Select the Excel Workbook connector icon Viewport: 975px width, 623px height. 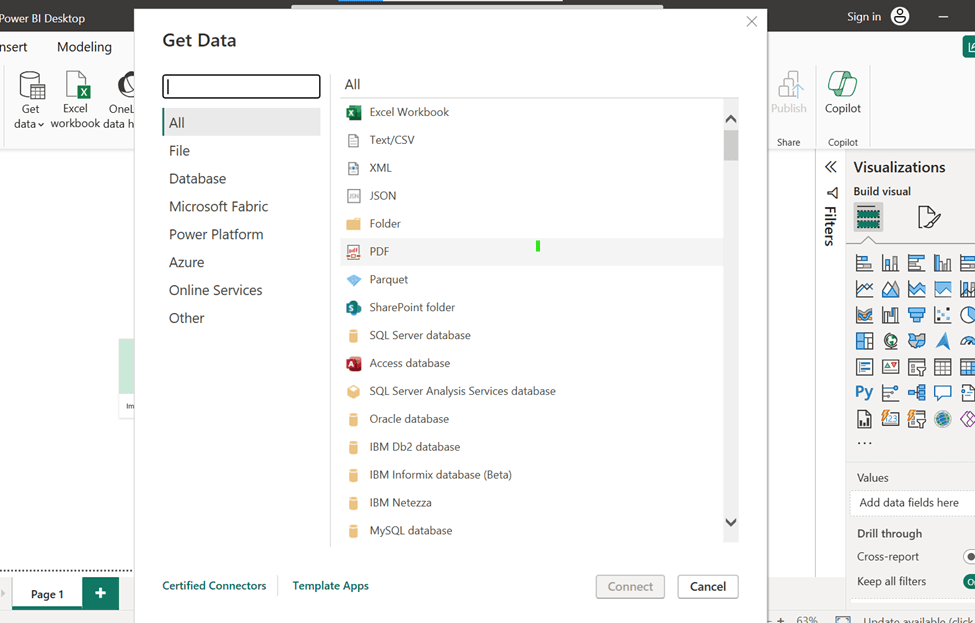353,112
